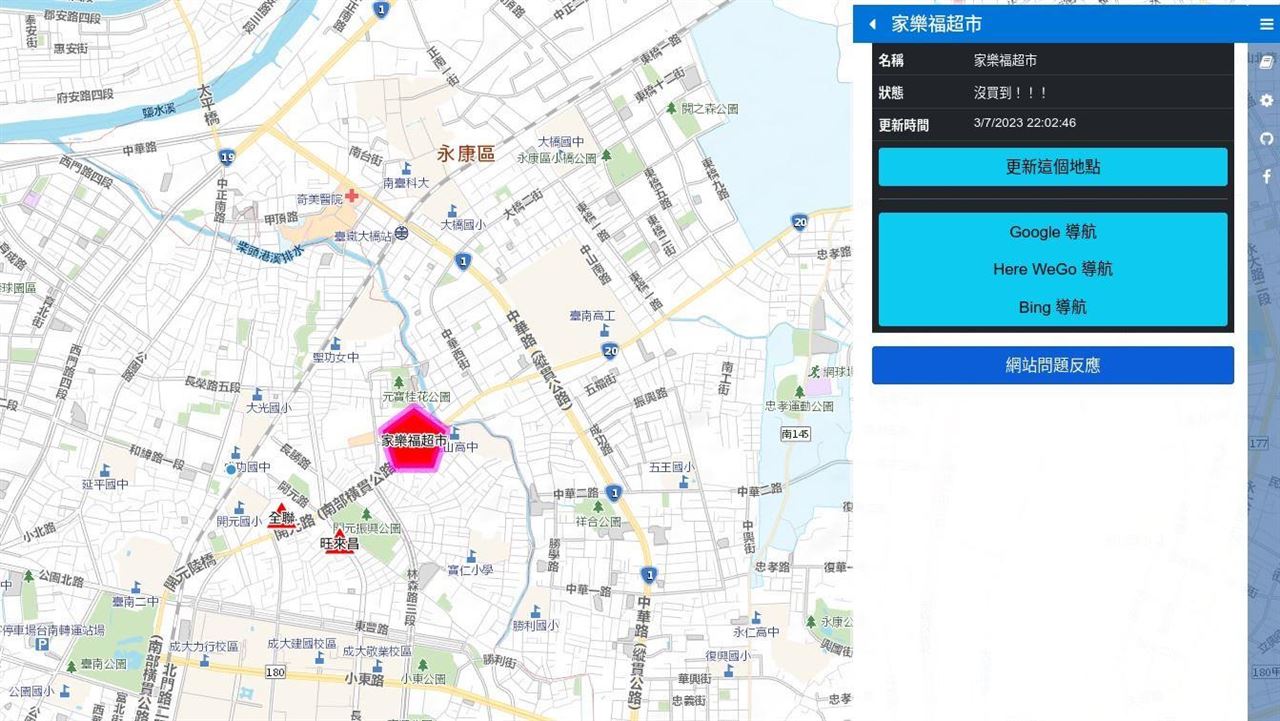Image resolution: width=1280 pixels, height=721 pixels.
Task: Open Here WeGo 導航 navigation link
Action: 1052,269
